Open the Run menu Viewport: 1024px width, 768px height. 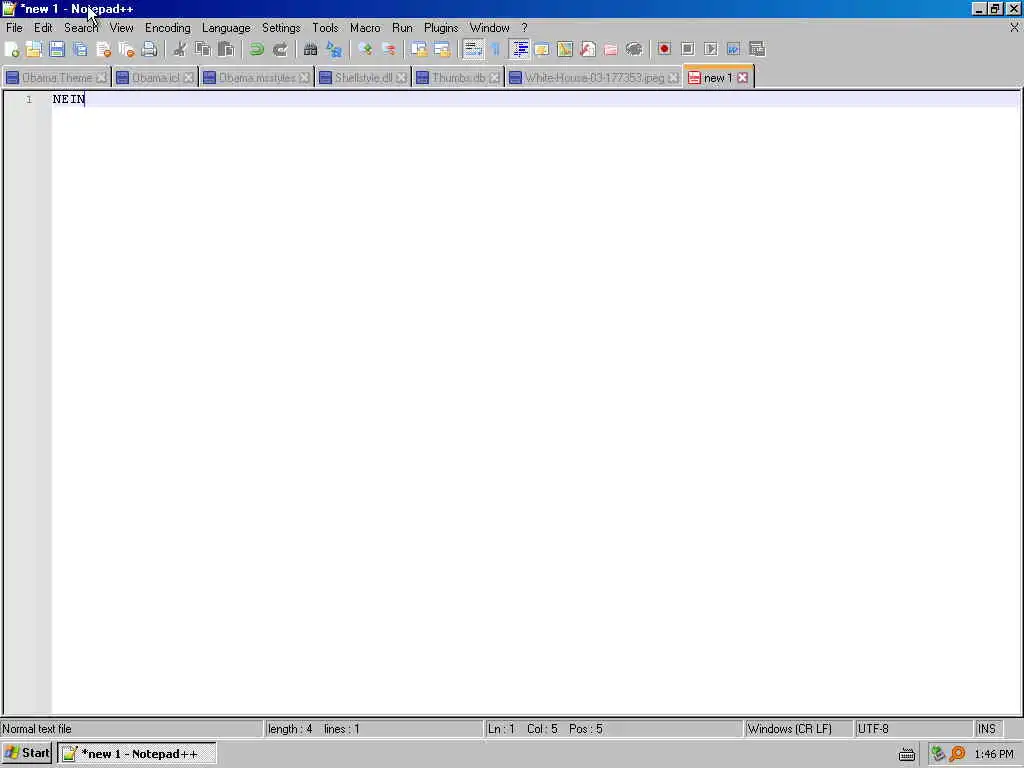pyautogui.click(x=402, y=27)
